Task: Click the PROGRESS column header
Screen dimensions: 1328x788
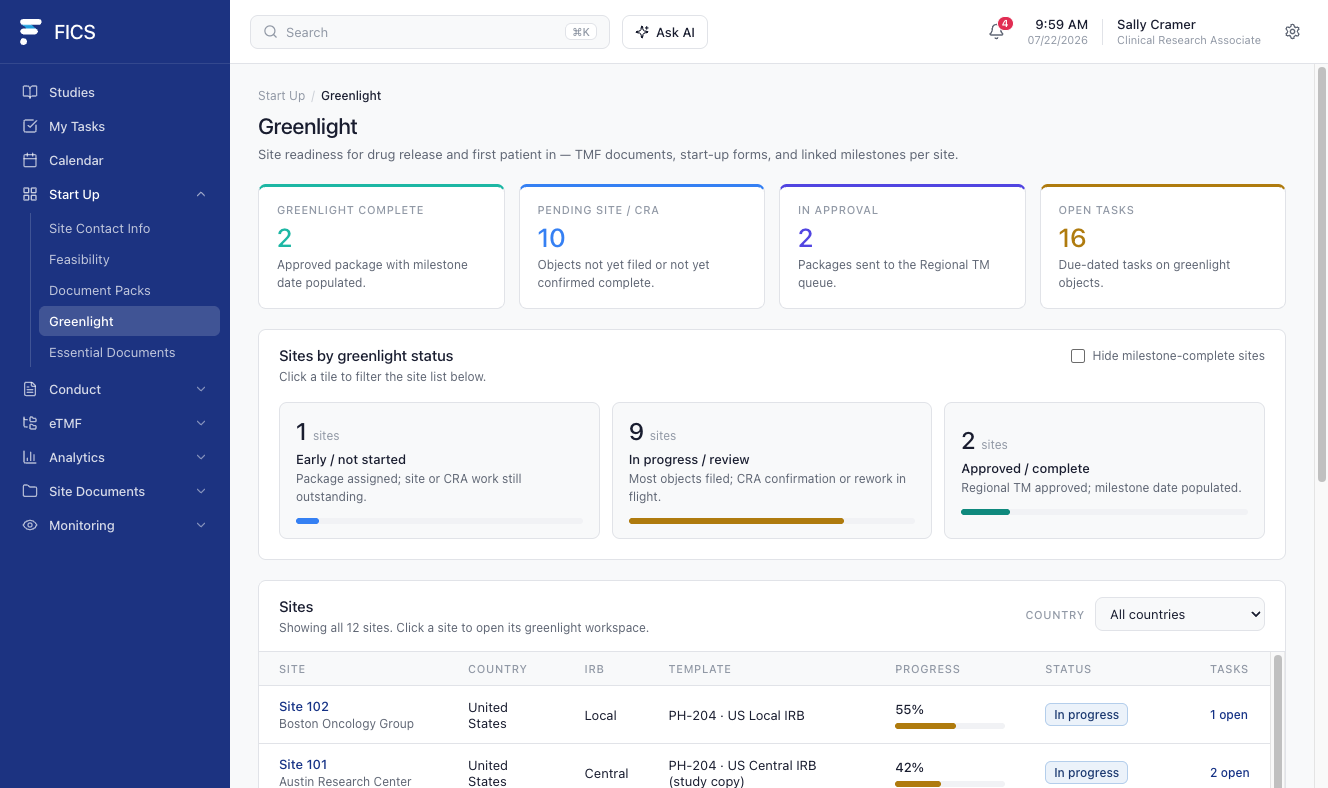Action: point(927,669)
